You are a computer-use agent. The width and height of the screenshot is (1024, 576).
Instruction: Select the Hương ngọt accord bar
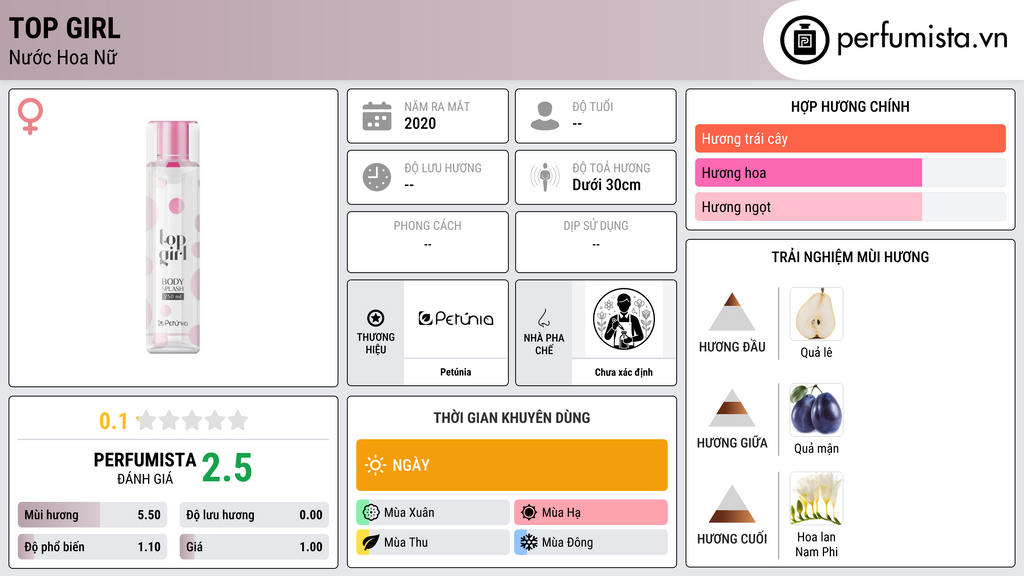(850, 206)
